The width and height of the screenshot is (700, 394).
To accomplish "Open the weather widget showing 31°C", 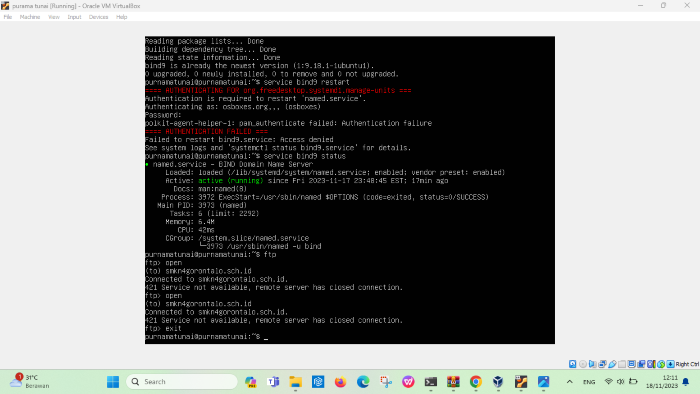I will click(x=30, y=382).
